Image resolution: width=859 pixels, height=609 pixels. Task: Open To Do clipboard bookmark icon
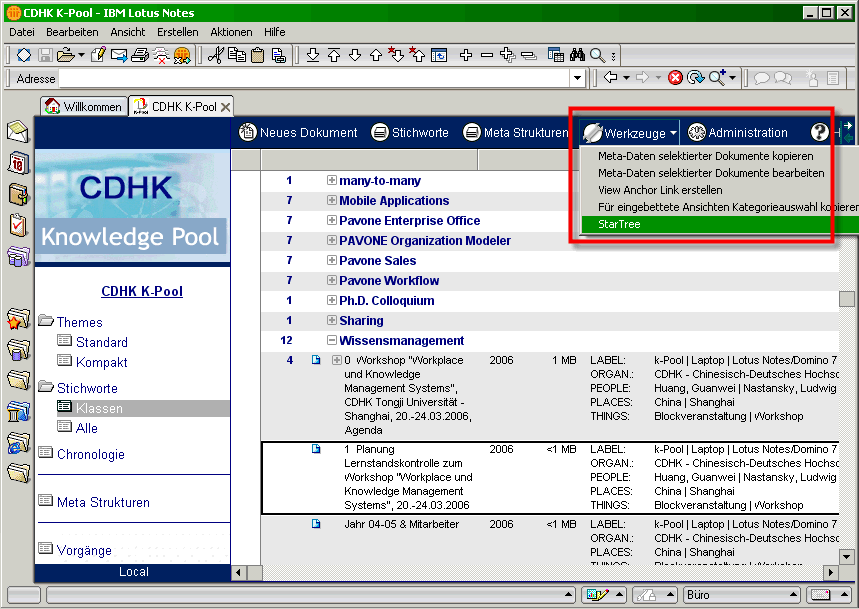tap(18, 225)
